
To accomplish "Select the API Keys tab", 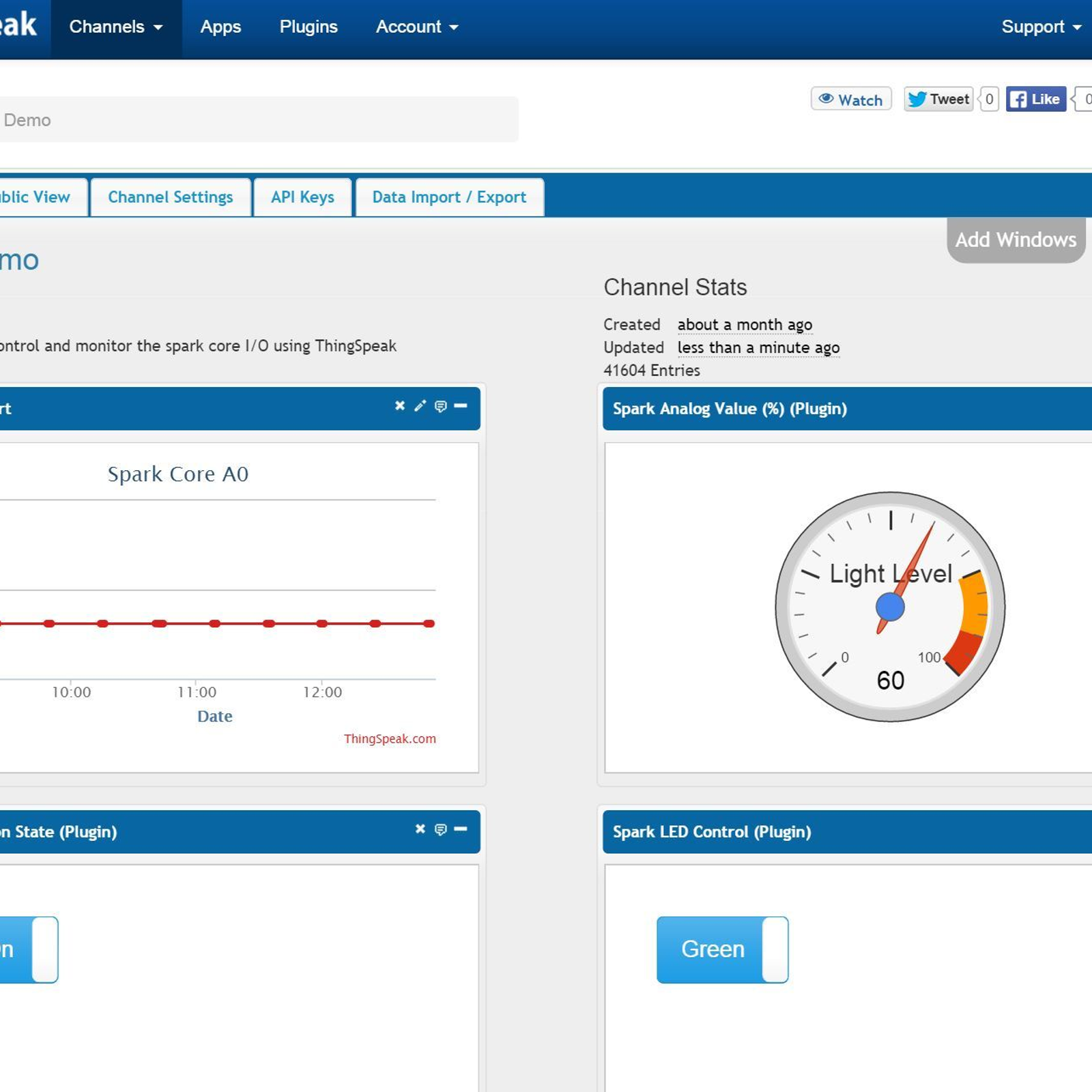I will click(x=302, y=197).
